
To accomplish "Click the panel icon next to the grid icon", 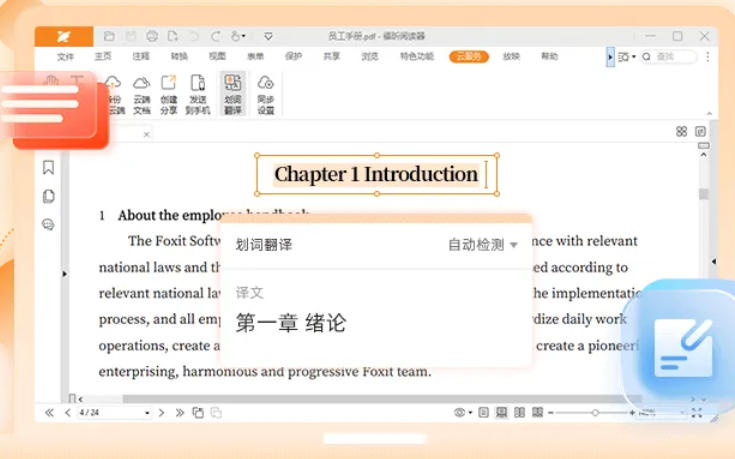I will click(700, 132).
